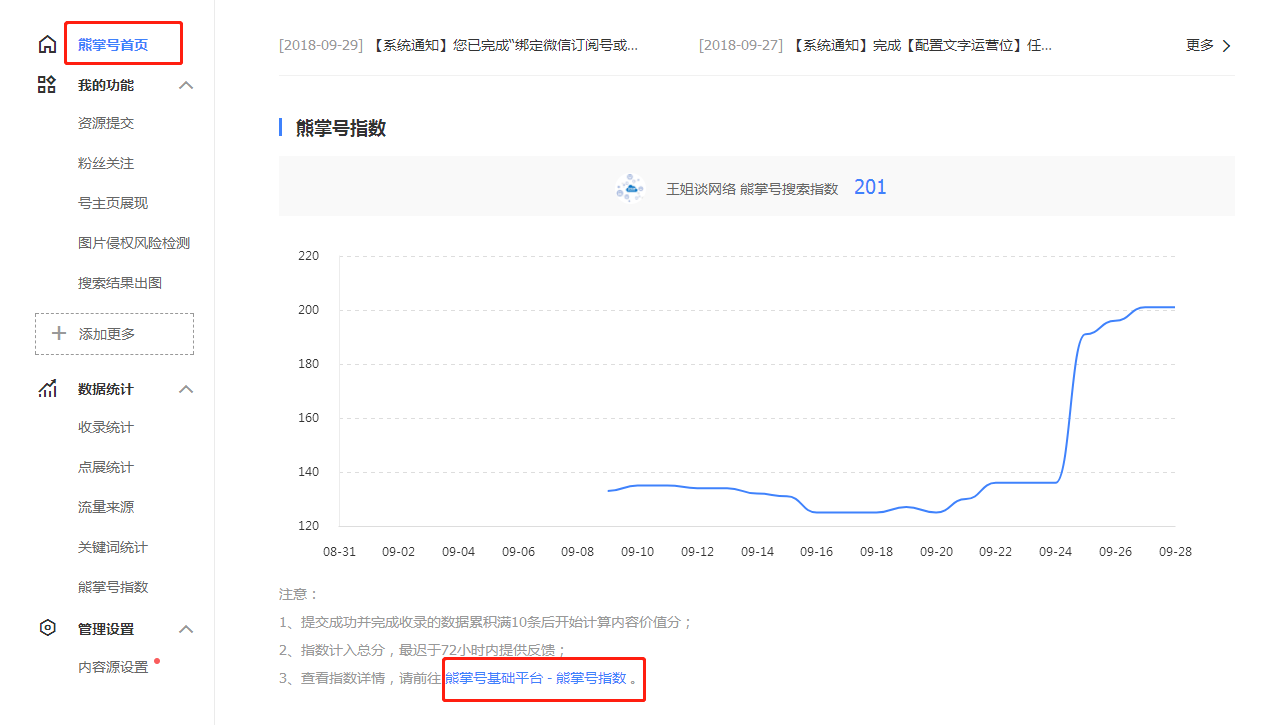1277x725 pixels.
Task: Open the 熊掌号基础平台 - 熊掌号指数 link
Action: point(536,678)
